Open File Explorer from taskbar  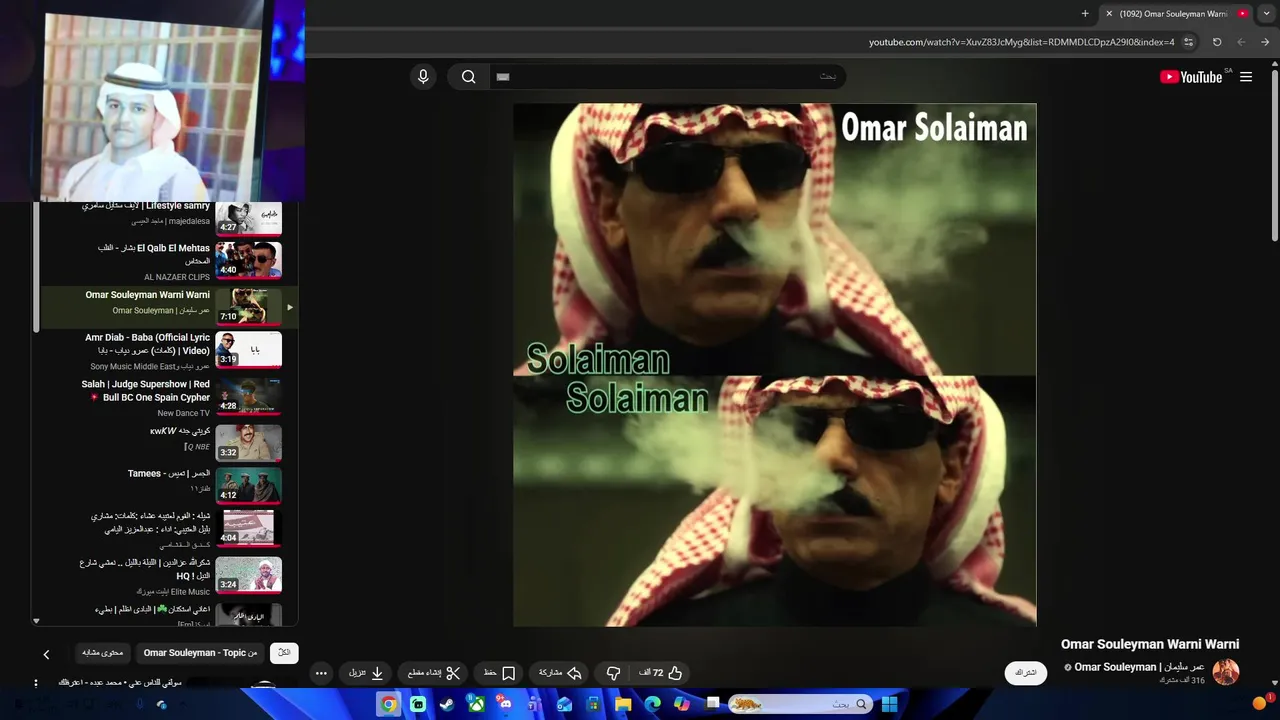pyautogui.click(x=623, y=704)
